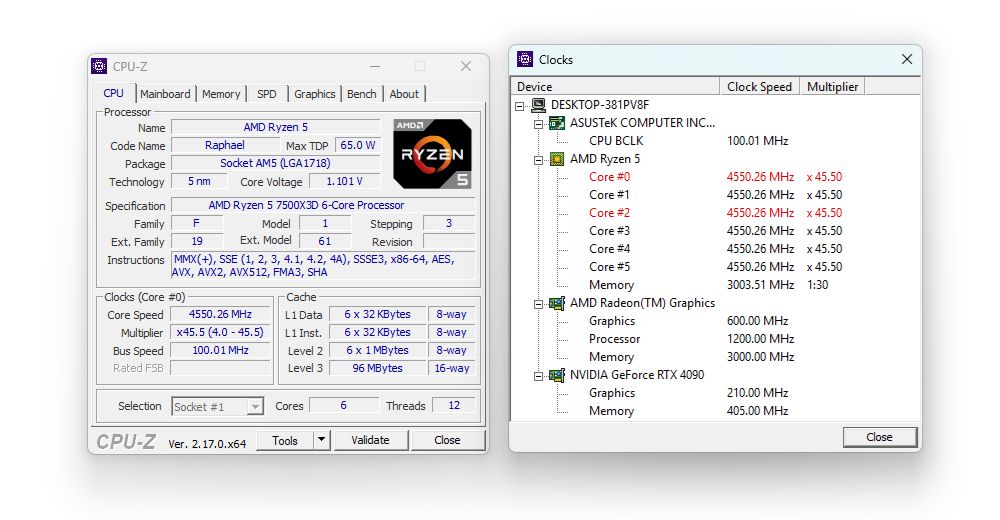Click the Max TDP value 65.0 W
The image size is (1000, 520).
357,145
